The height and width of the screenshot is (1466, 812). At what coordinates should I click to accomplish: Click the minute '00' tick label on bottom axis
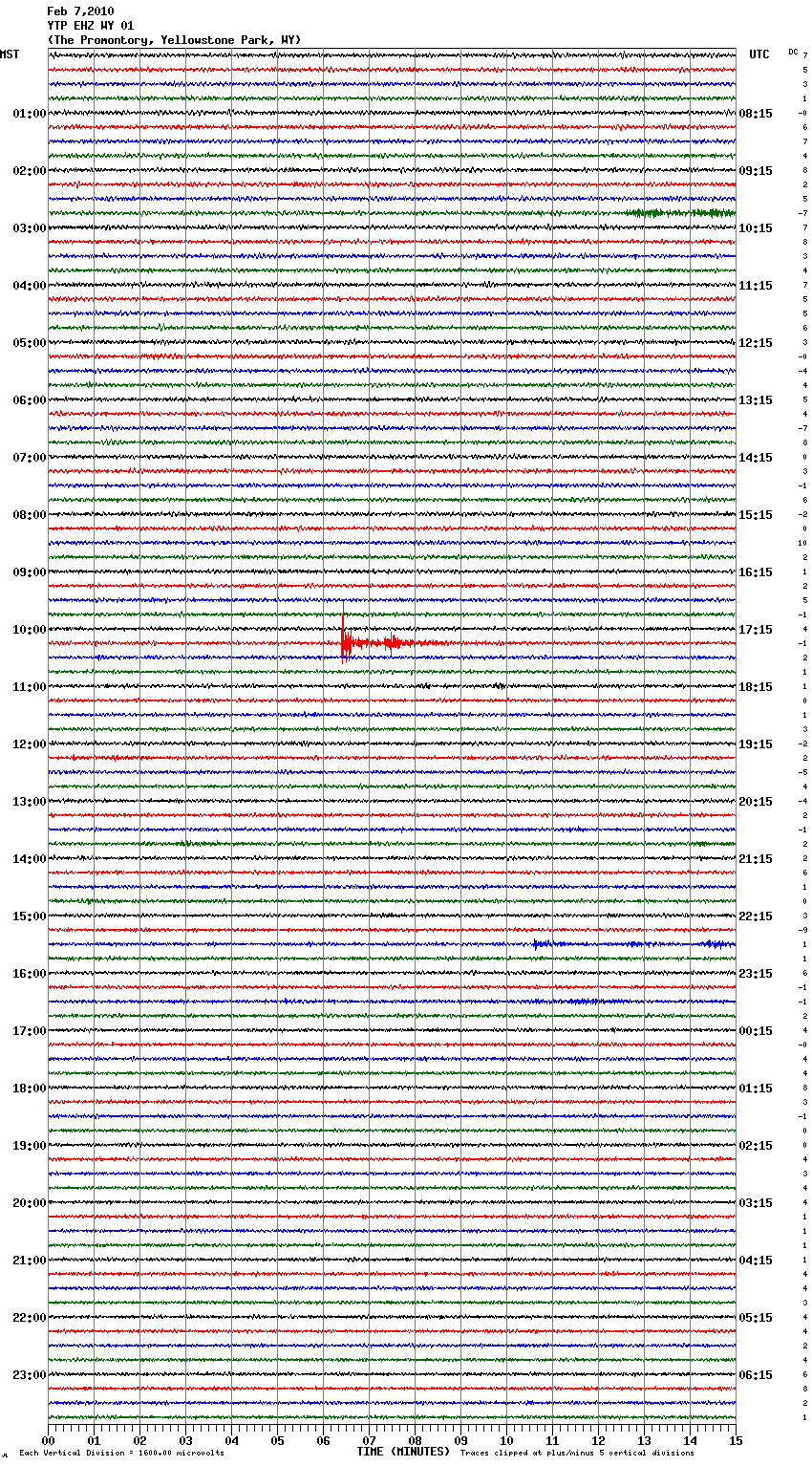coord(48,1440)
